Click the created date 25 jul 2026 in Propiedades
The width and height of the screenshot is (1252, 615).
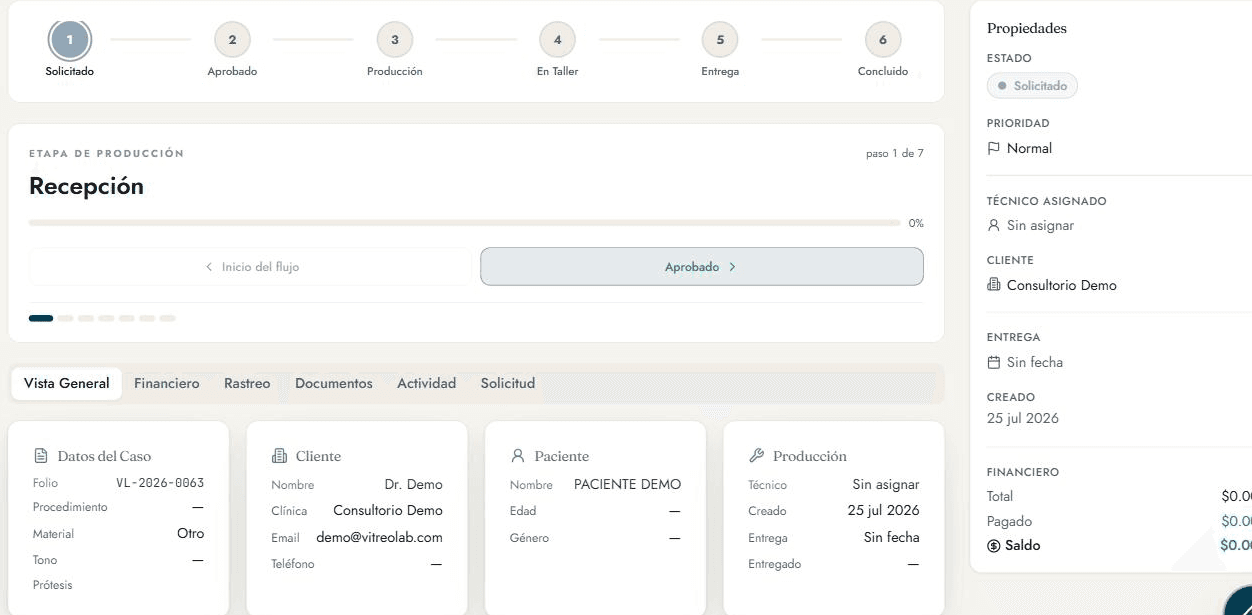coord(1023,418)
